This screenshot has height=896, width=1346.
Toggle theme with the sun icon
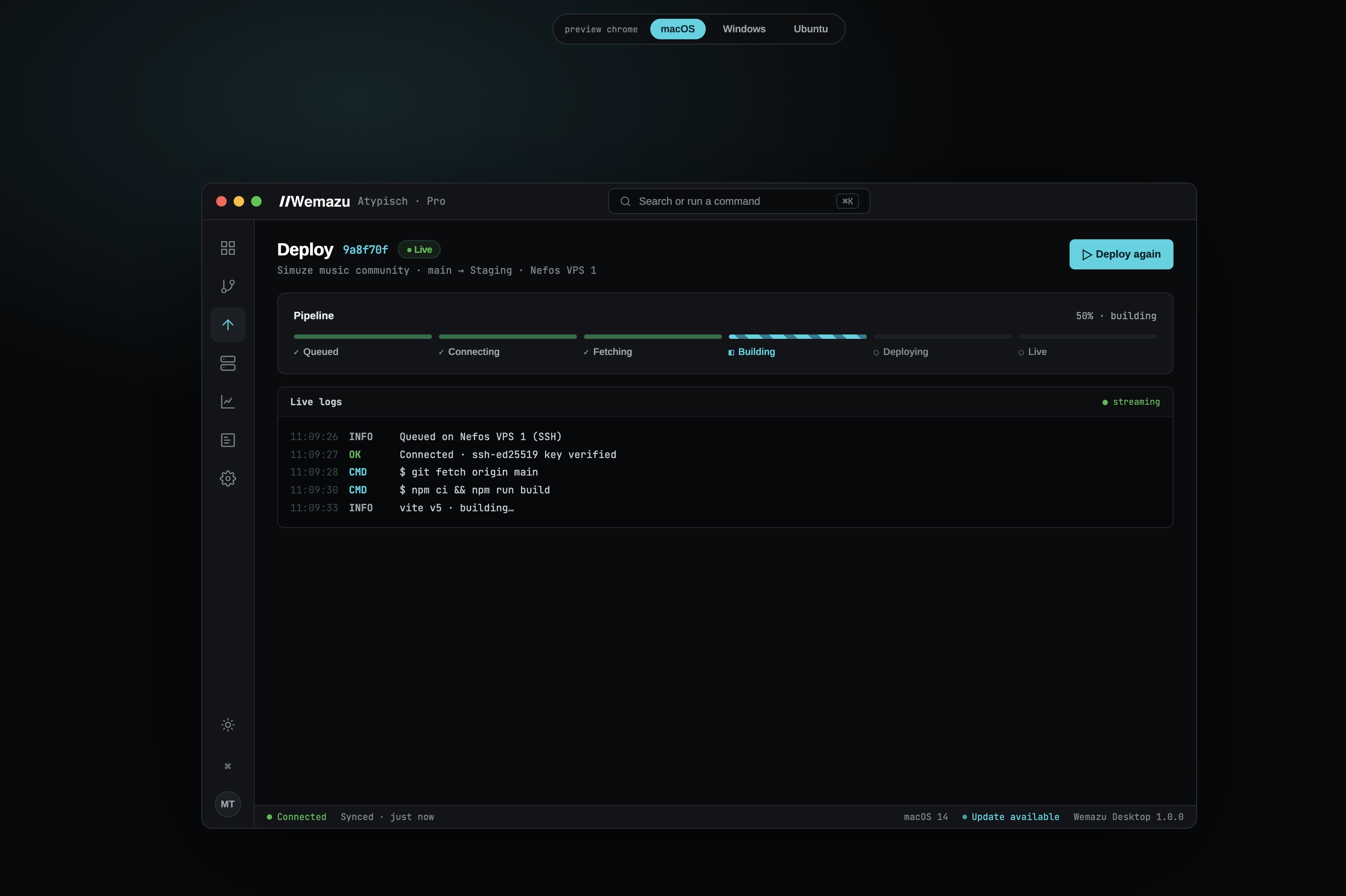[228, 724]
